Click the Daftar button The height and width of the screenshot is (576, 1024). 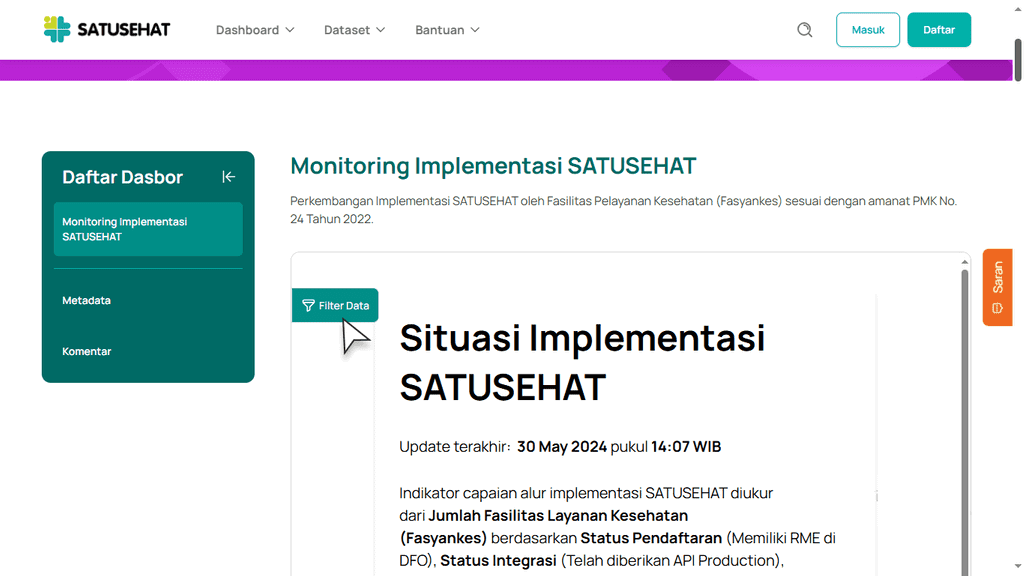point(939,29)
